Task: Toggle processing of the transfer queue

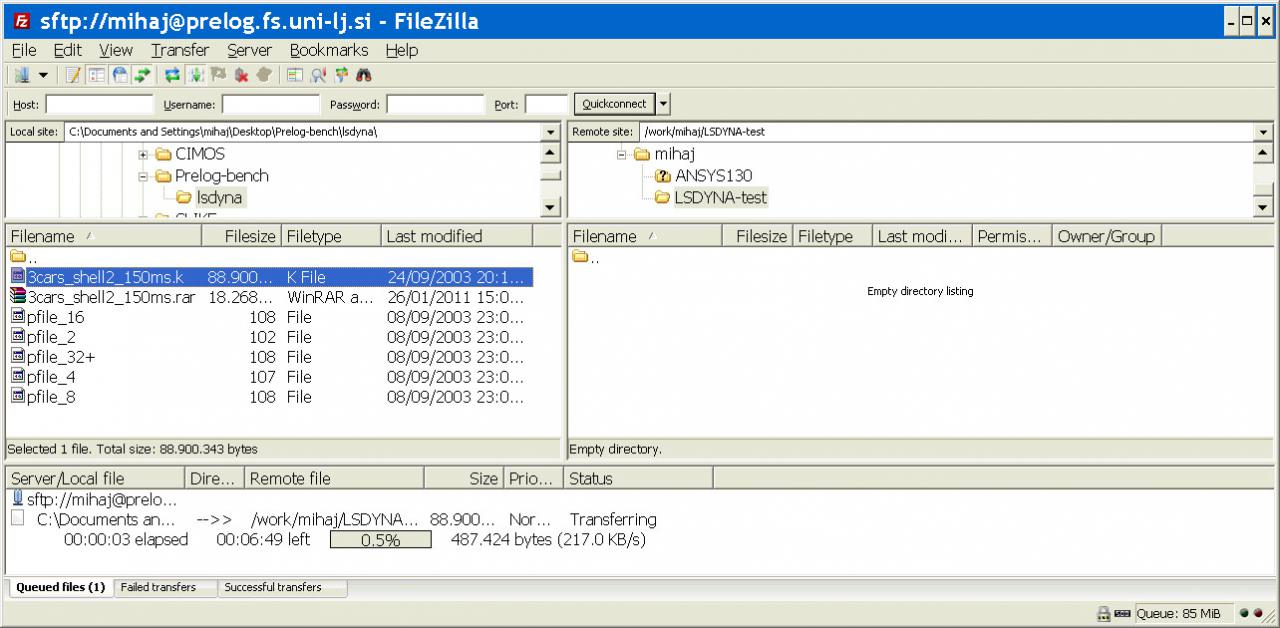Action: coord(194,75)
